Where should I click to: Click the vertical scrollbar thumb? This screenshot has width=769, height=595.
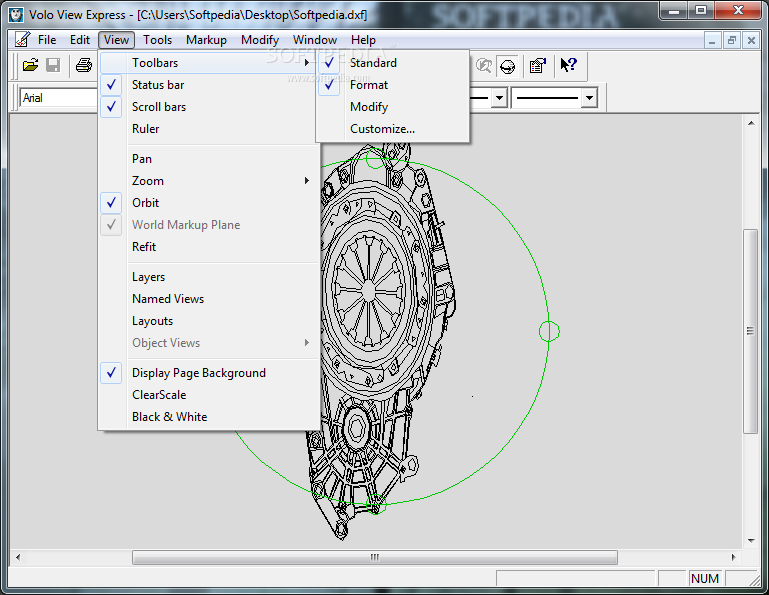click(x=750, y=331)
